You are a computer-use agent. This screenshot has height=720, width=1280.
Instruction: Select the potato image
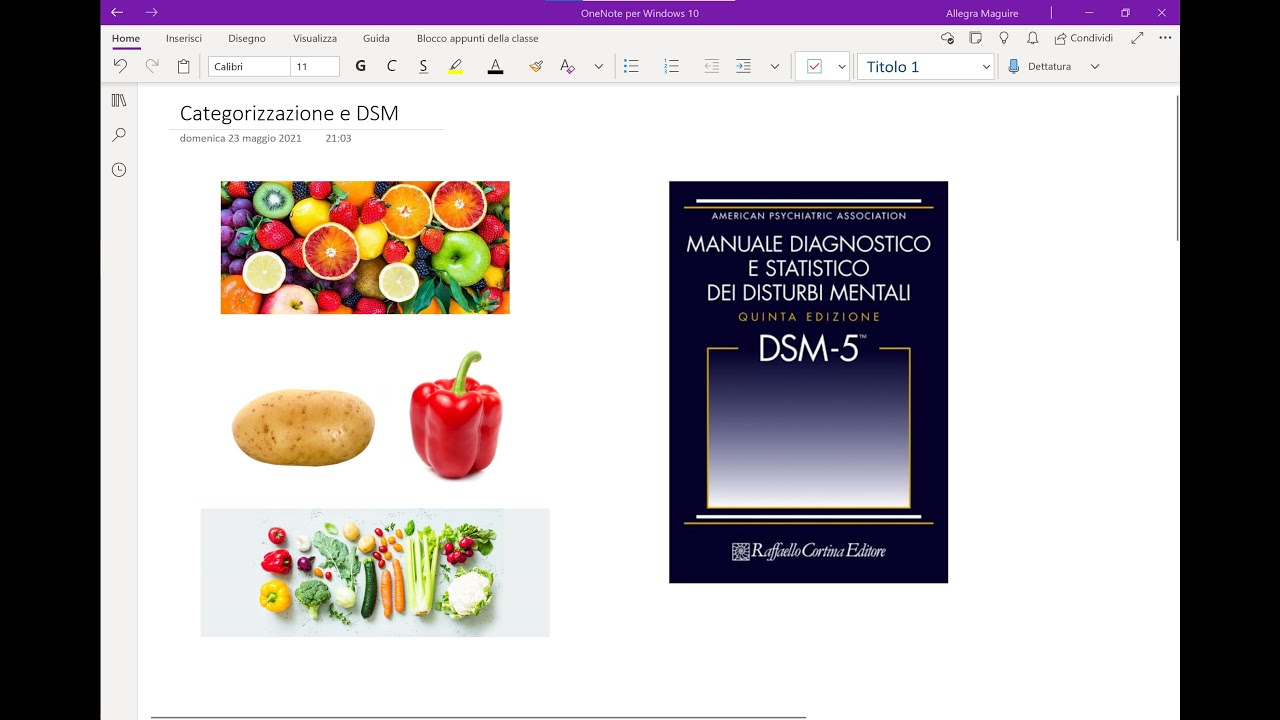303,427
